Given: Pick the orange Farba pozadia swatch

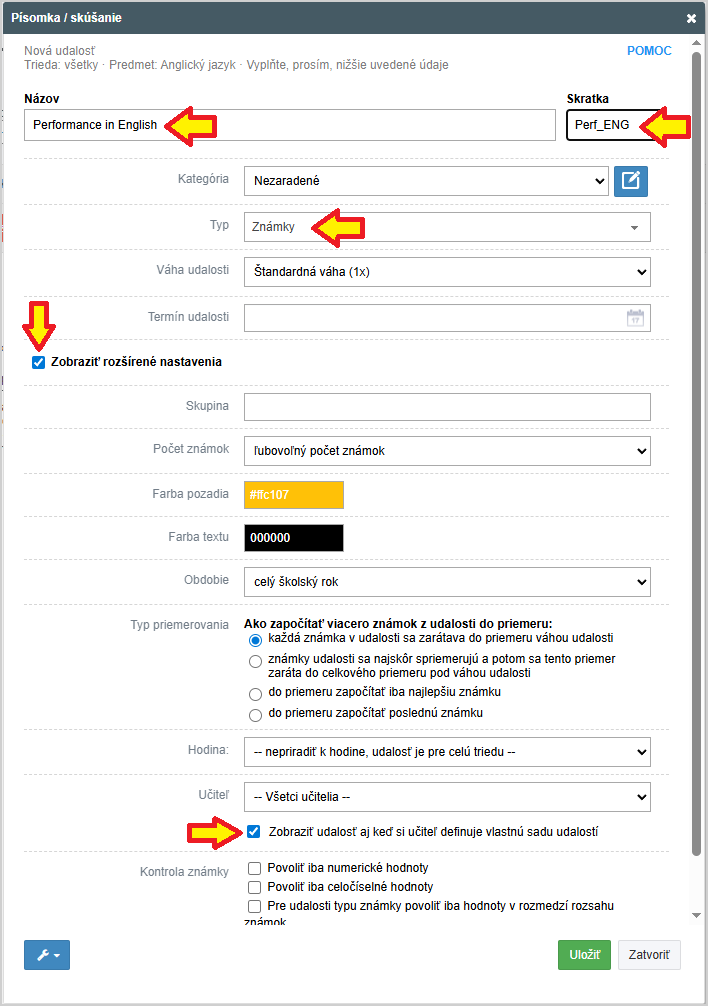Looking at the screenshot, I should tap(294, 495).
